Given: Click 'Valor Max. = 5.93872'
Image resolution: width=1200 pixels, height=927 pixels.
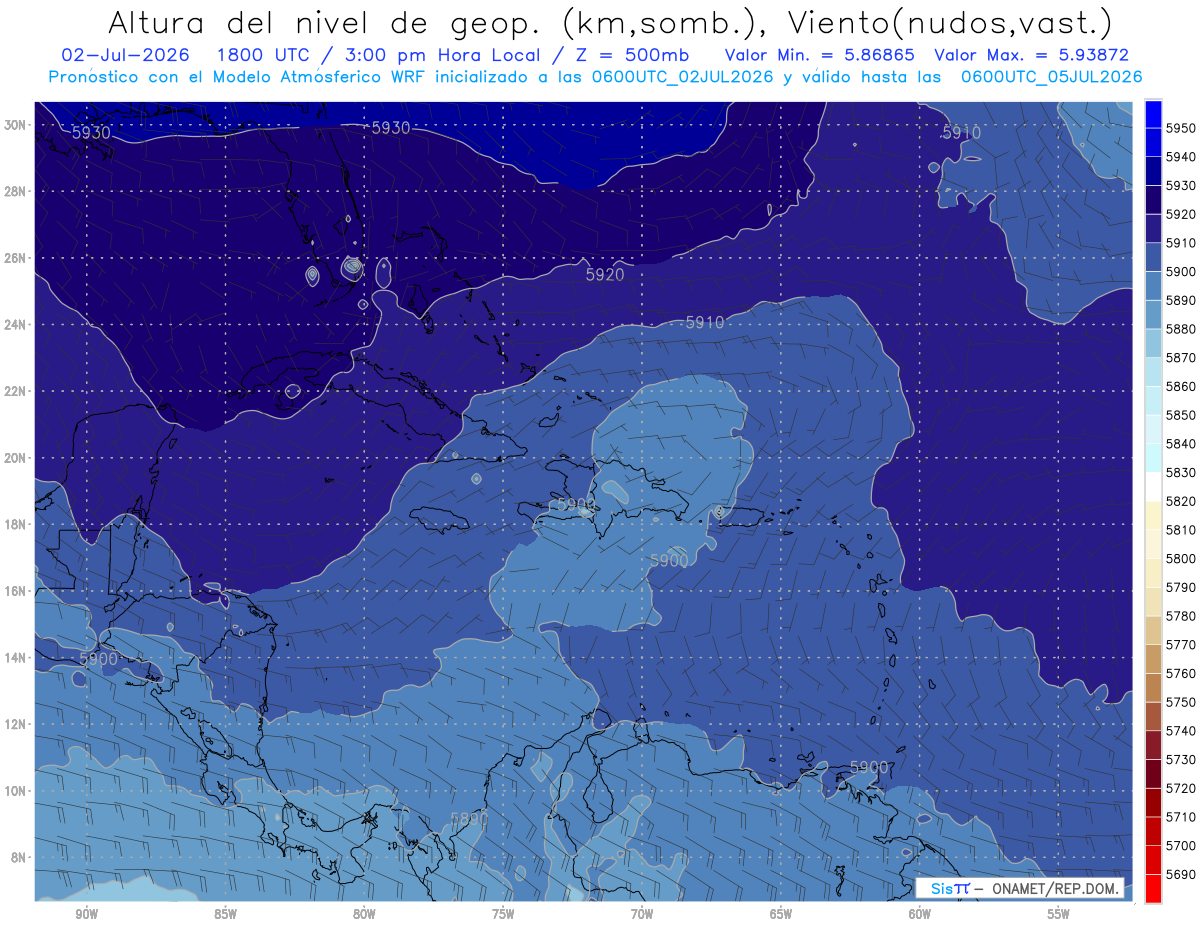Looking at the screenshot, I should coord(1031,54).
